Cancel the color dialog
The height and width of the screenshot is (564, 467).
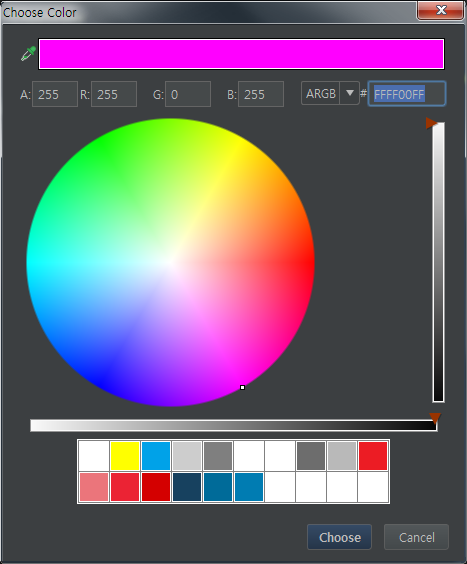[x=416, y=537]
